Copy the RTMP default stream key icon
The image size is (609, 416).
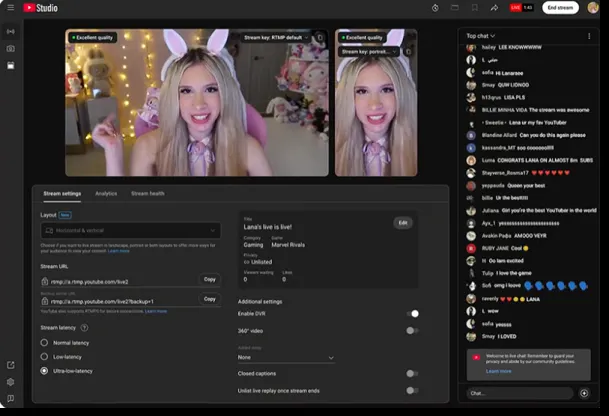point(320,38)
